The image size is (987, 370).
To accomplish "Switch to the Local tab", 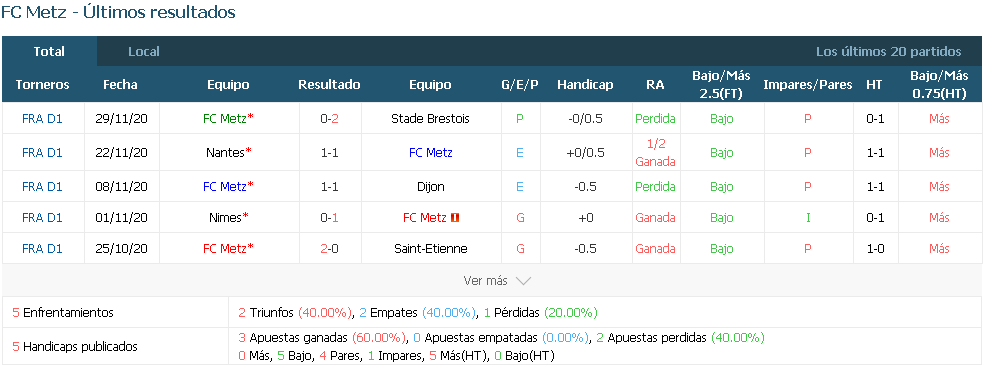I will pos(144,52).
